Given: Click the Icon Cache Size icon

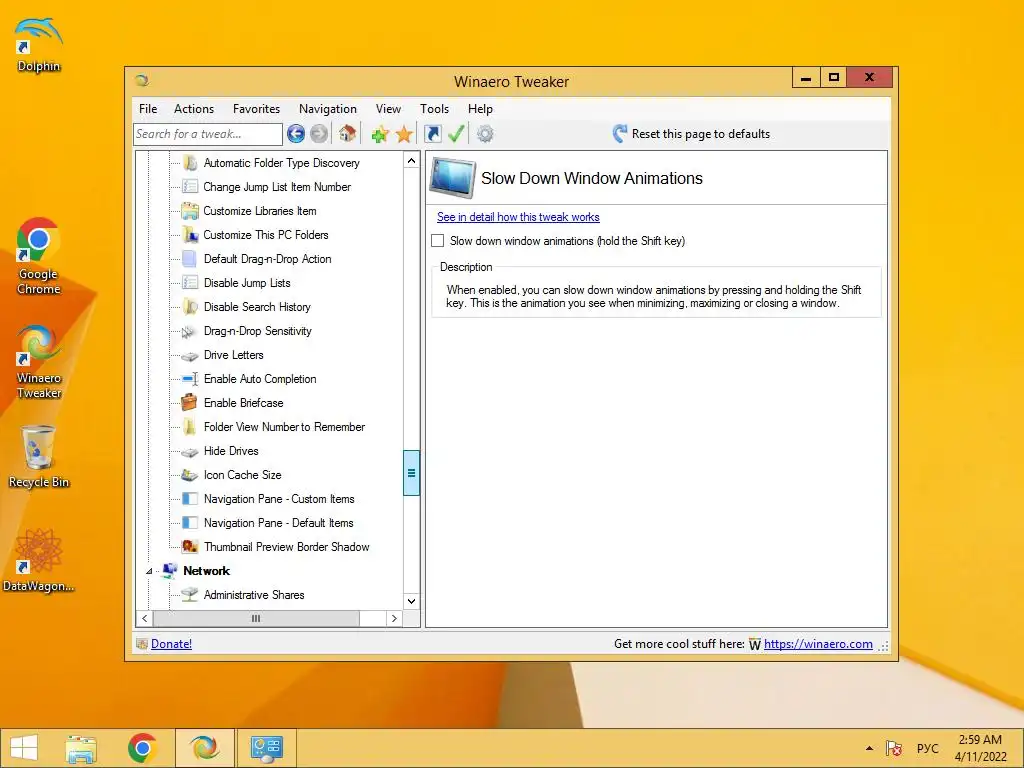Looking at the screenshot, I should 189,475.
